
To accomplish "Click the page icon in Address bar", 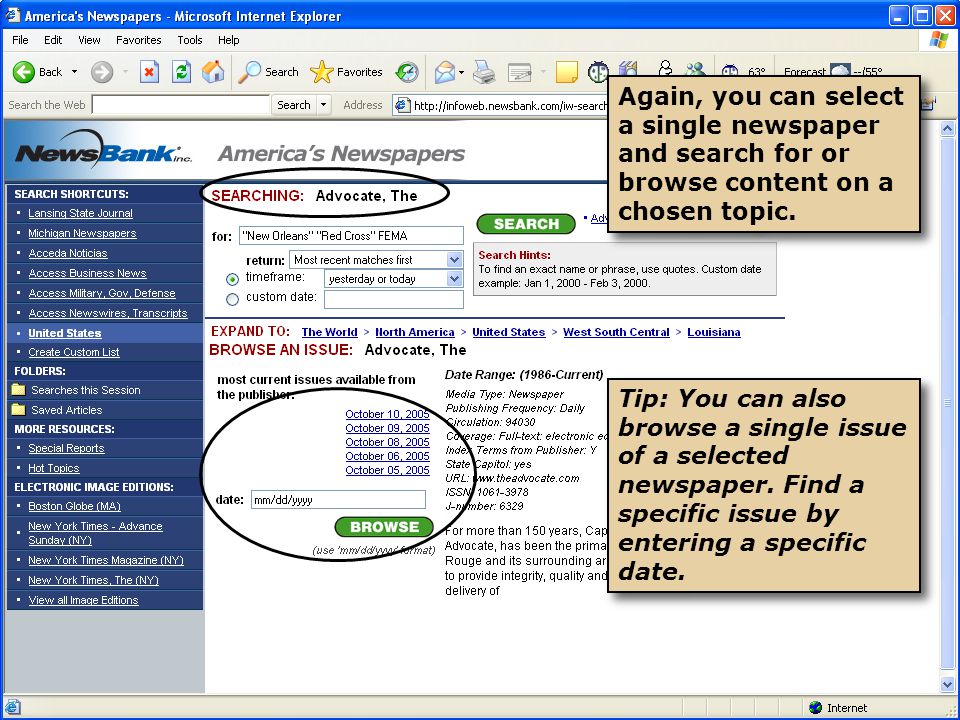I will 402,105.
